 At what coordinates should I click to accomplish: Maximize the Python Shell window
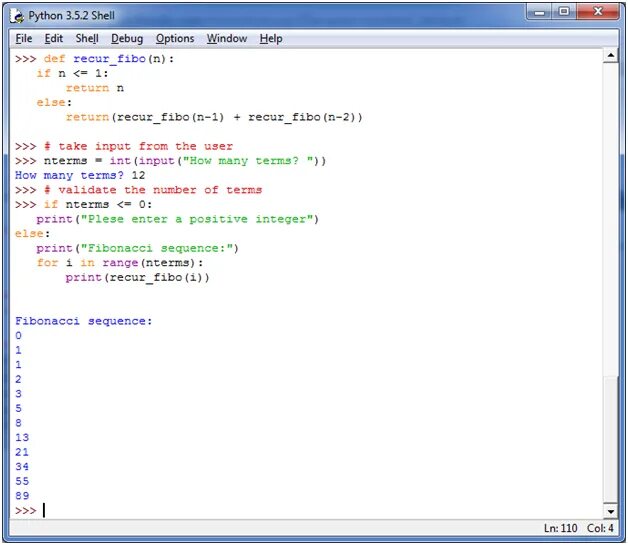564,12
